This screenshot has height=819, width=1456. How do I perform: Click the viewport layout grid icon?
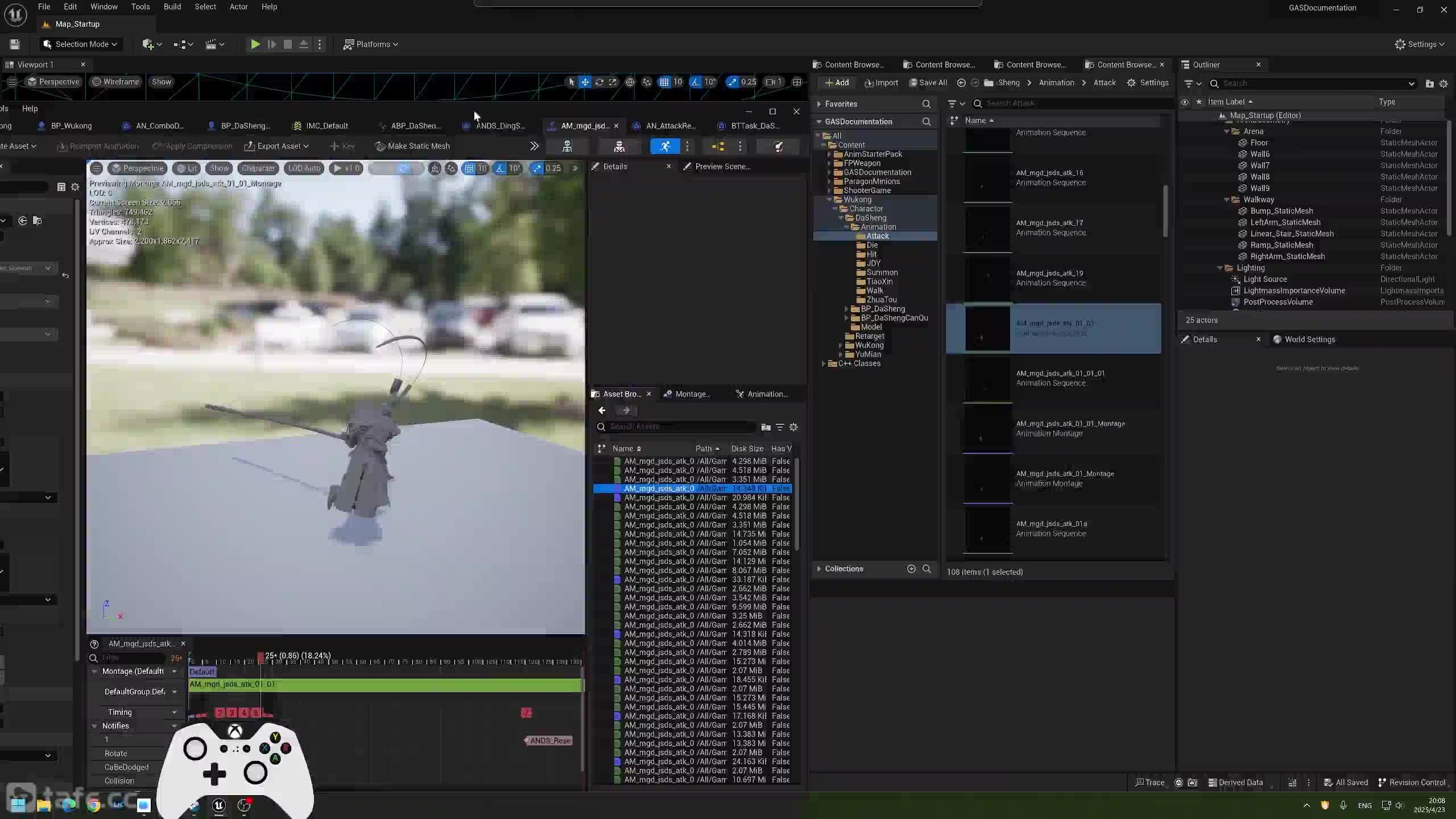797,82
